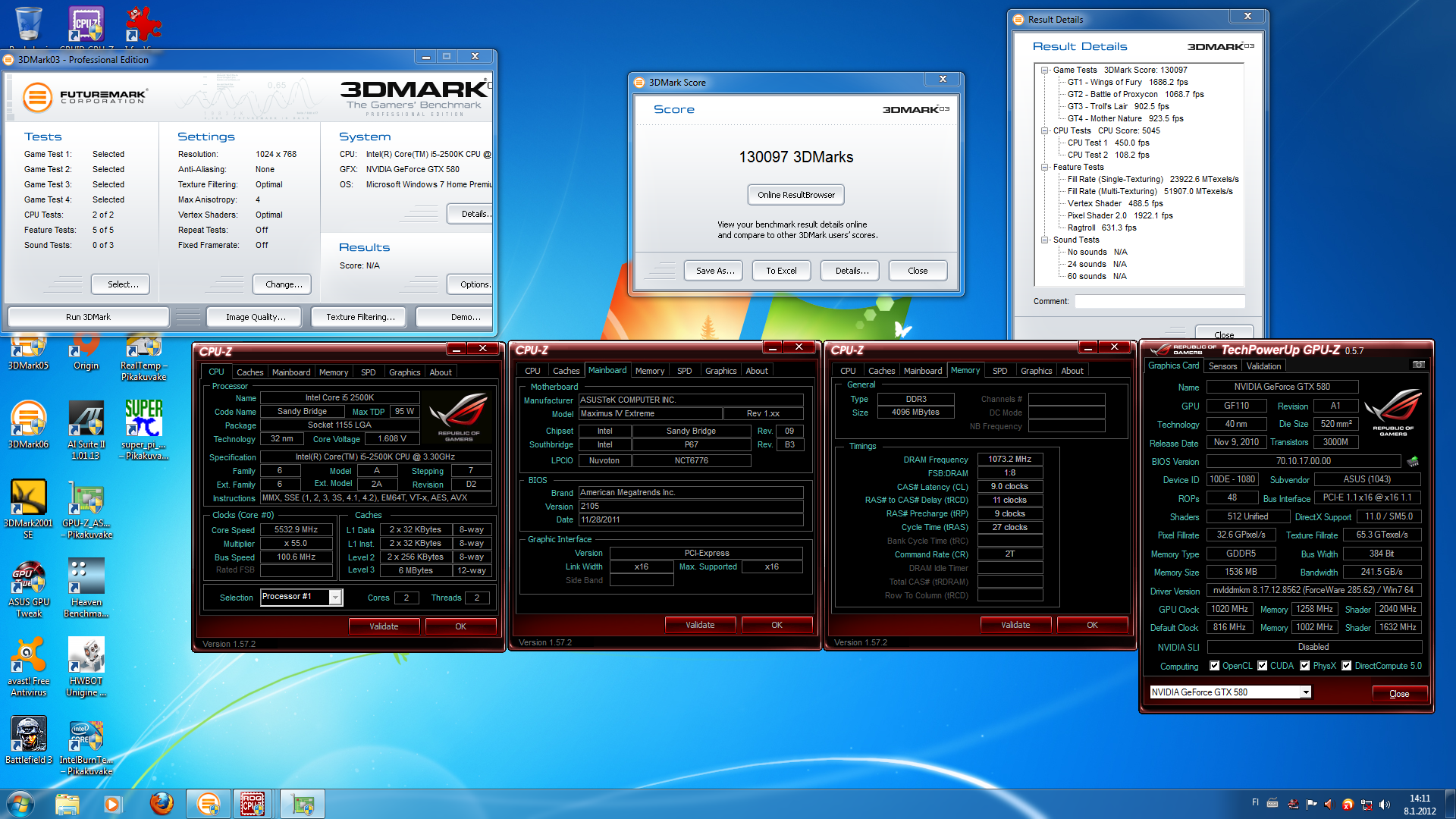Open the GPU-Z ASUS shortcut on desktop
Viewport: 1456px width, 819px height.
(86, 509)
